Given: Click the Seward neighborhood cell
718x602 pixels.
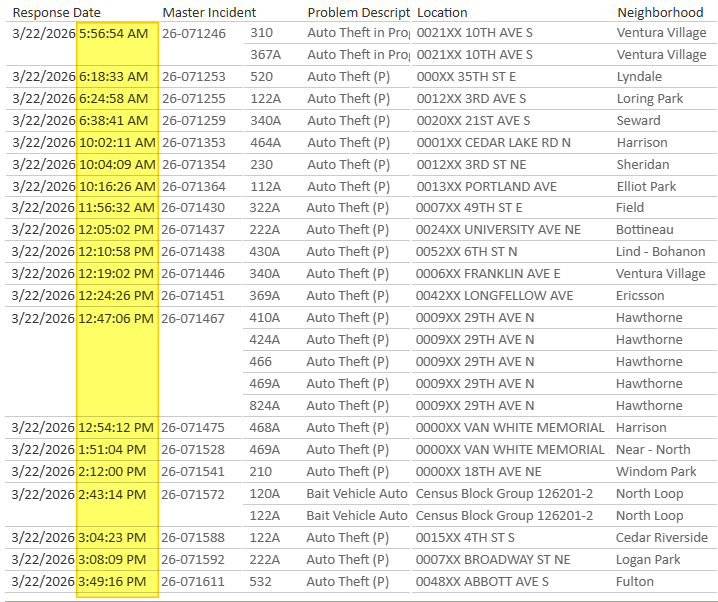Looking at the screenshot, I should (638, 120).
